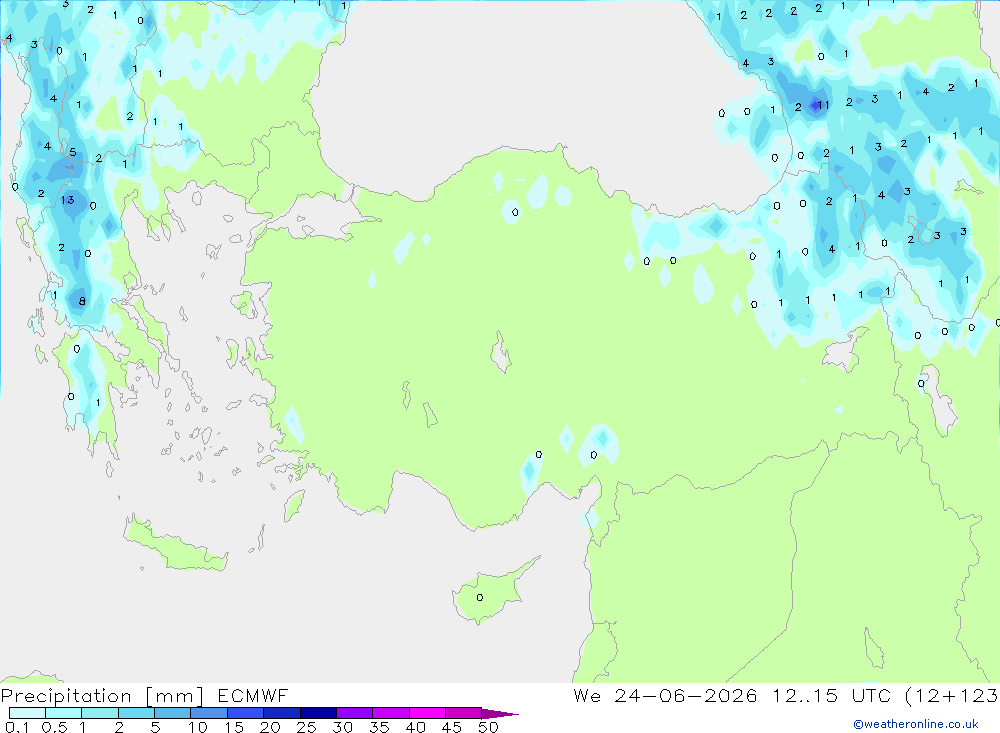Click the '45' legend tick label

pos(452,727)
